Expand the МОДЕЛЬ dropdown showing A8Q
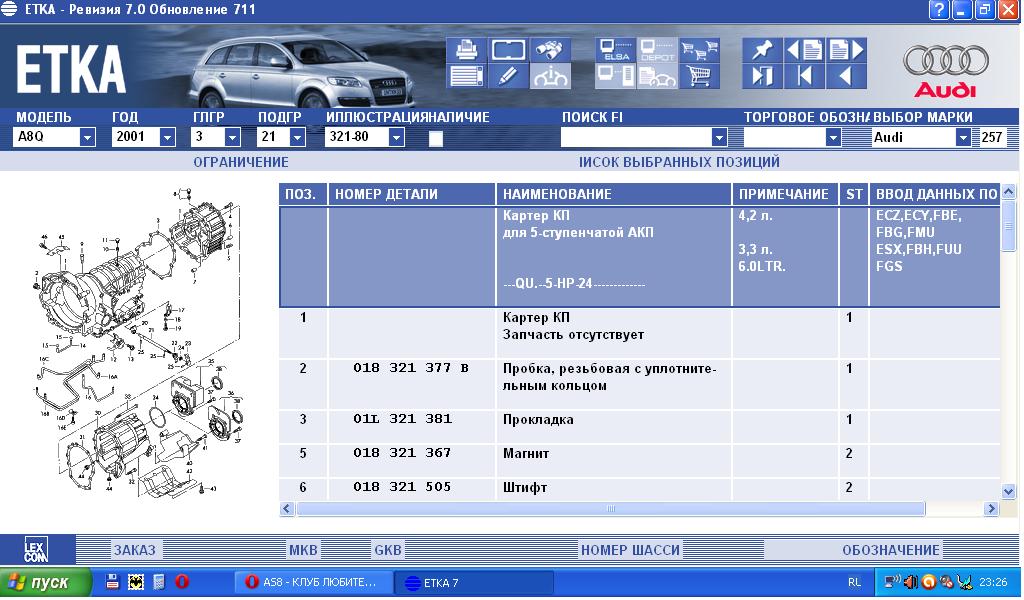Screen dimensions: 1024x600 coord(87,138)
